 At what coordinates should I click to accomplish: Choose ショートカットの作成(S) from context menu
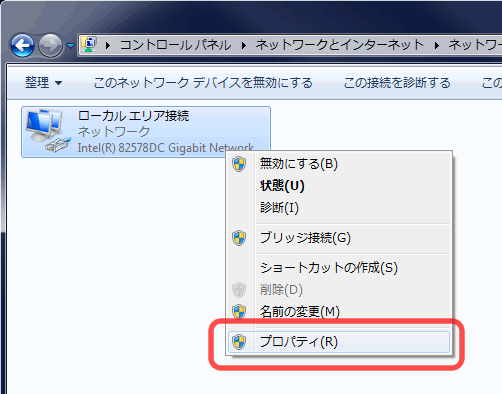339,268
